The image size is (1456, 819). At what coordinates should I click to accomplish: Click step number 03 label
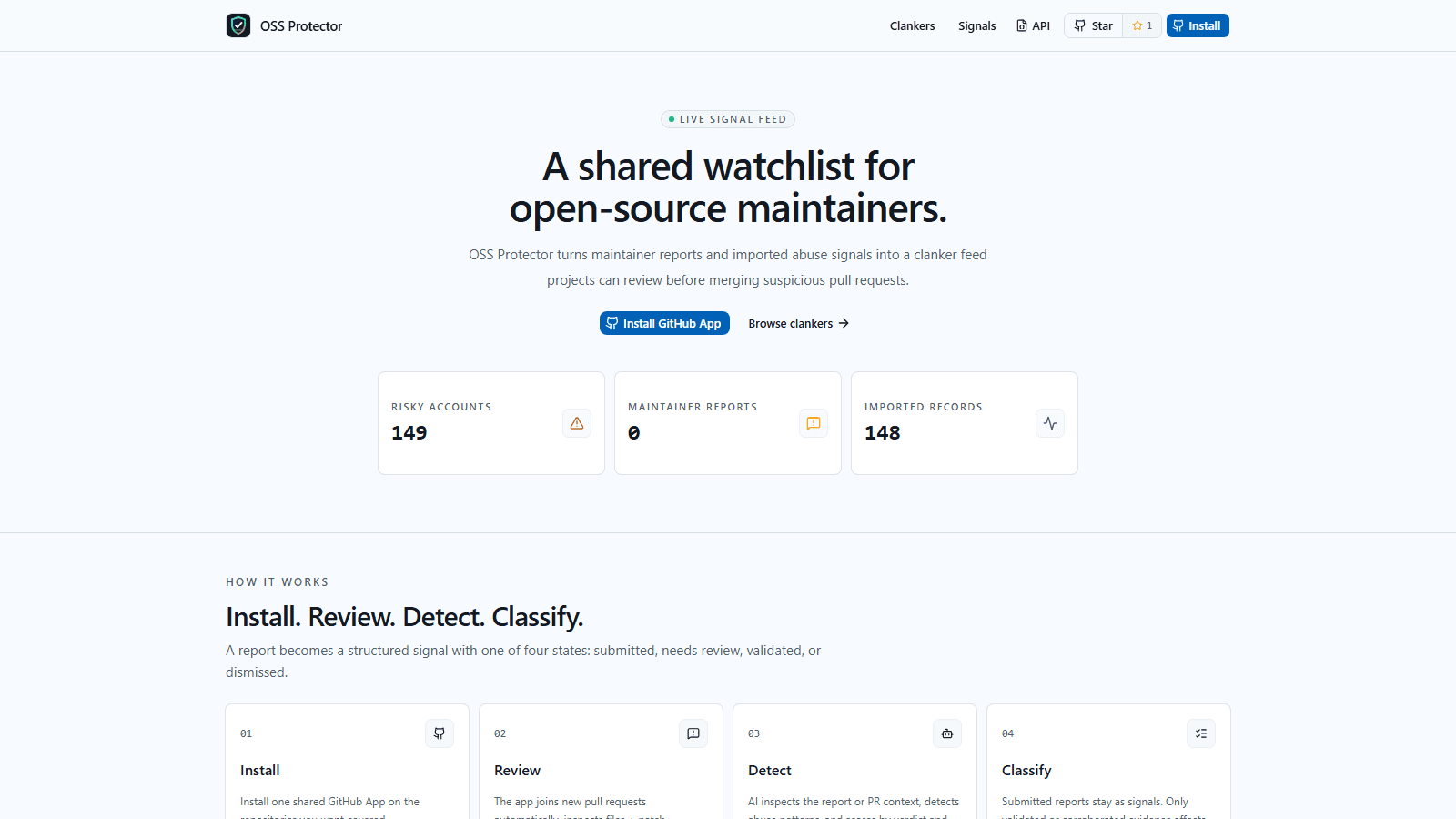[753, 733]
